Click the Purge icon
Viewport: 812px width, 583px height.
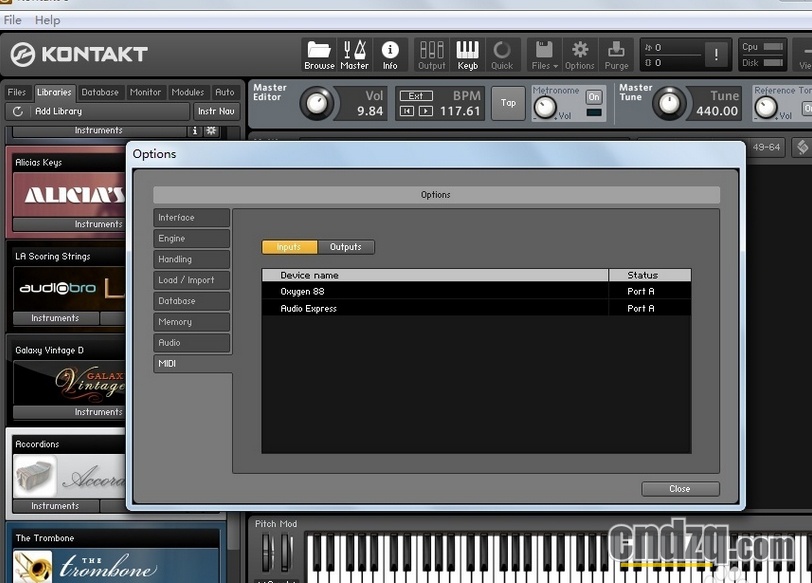pyautogui.click(x=616, y=54)
